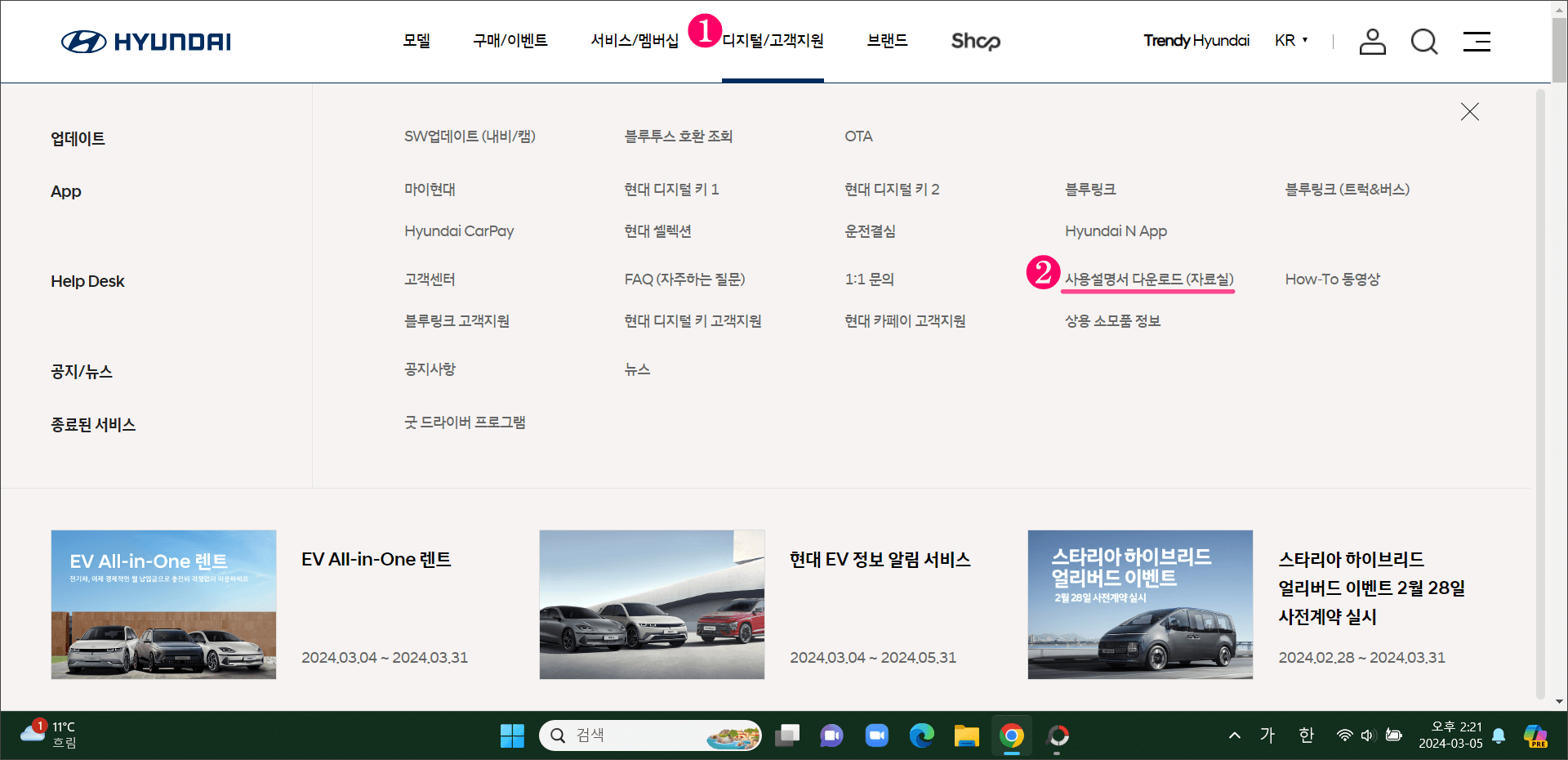Open How-To 동영상 link
Image resolution: width=1568 pixels, height=760 pixels.
tap(1332, 279)
